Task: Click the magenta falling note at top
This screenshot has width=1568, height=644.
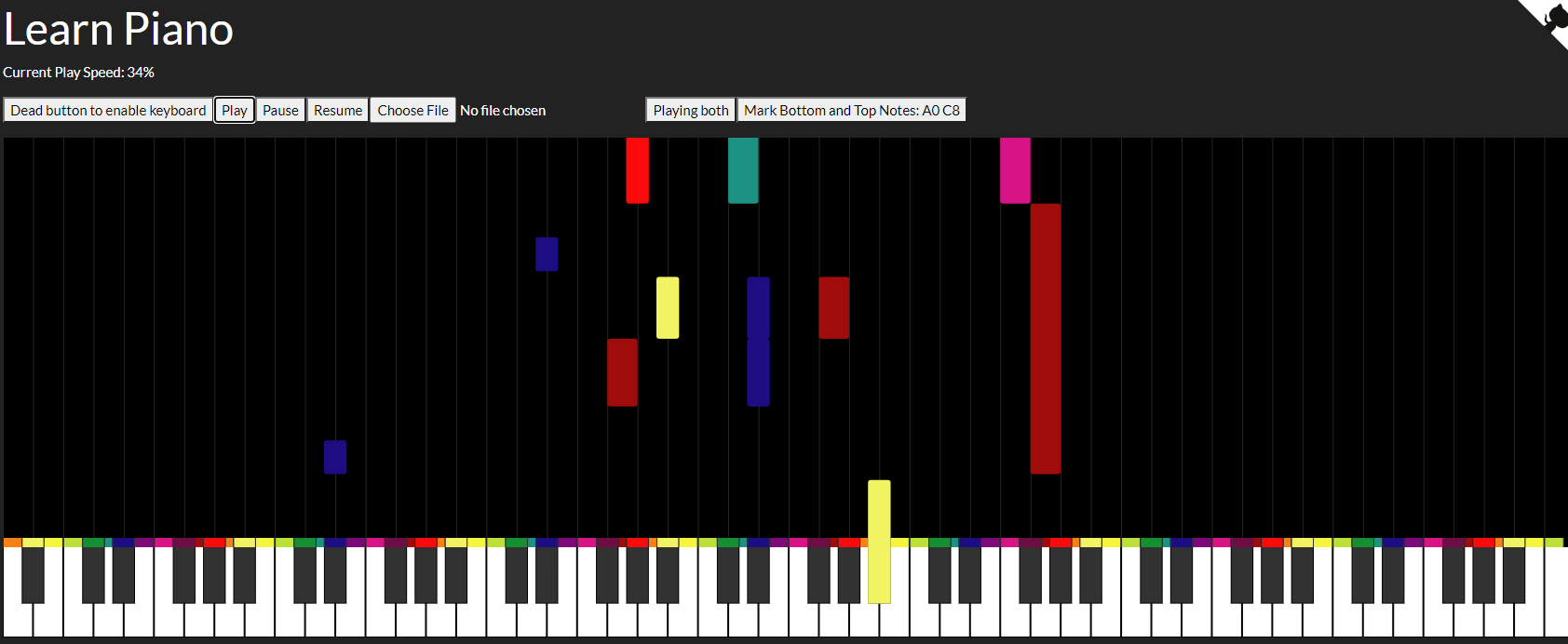Action: (x=1015, y=170)
